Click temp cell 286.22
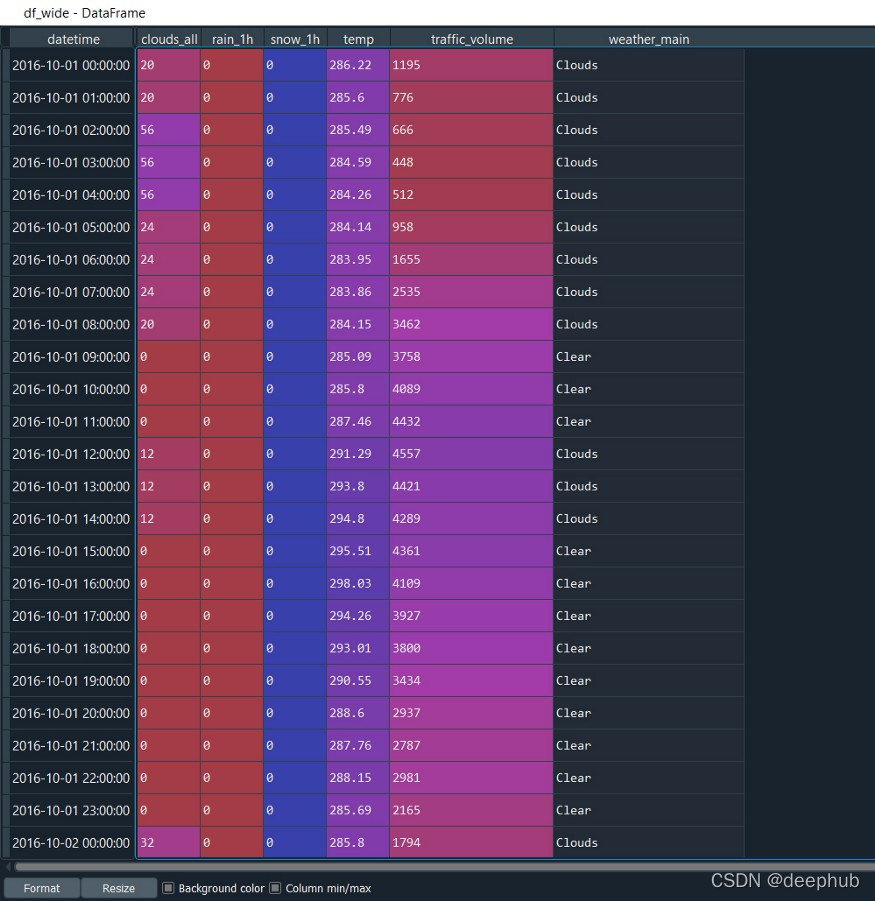875x901 pixels. pyautogui.click(x=358, y=65)
